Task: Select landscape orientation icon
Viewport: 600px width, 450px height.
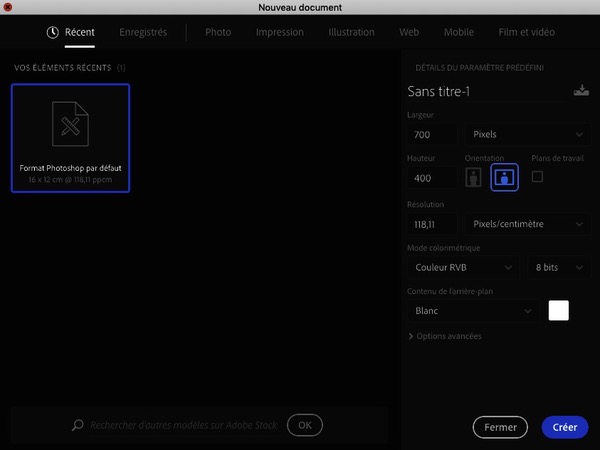Action: click(x=504, y=177)
